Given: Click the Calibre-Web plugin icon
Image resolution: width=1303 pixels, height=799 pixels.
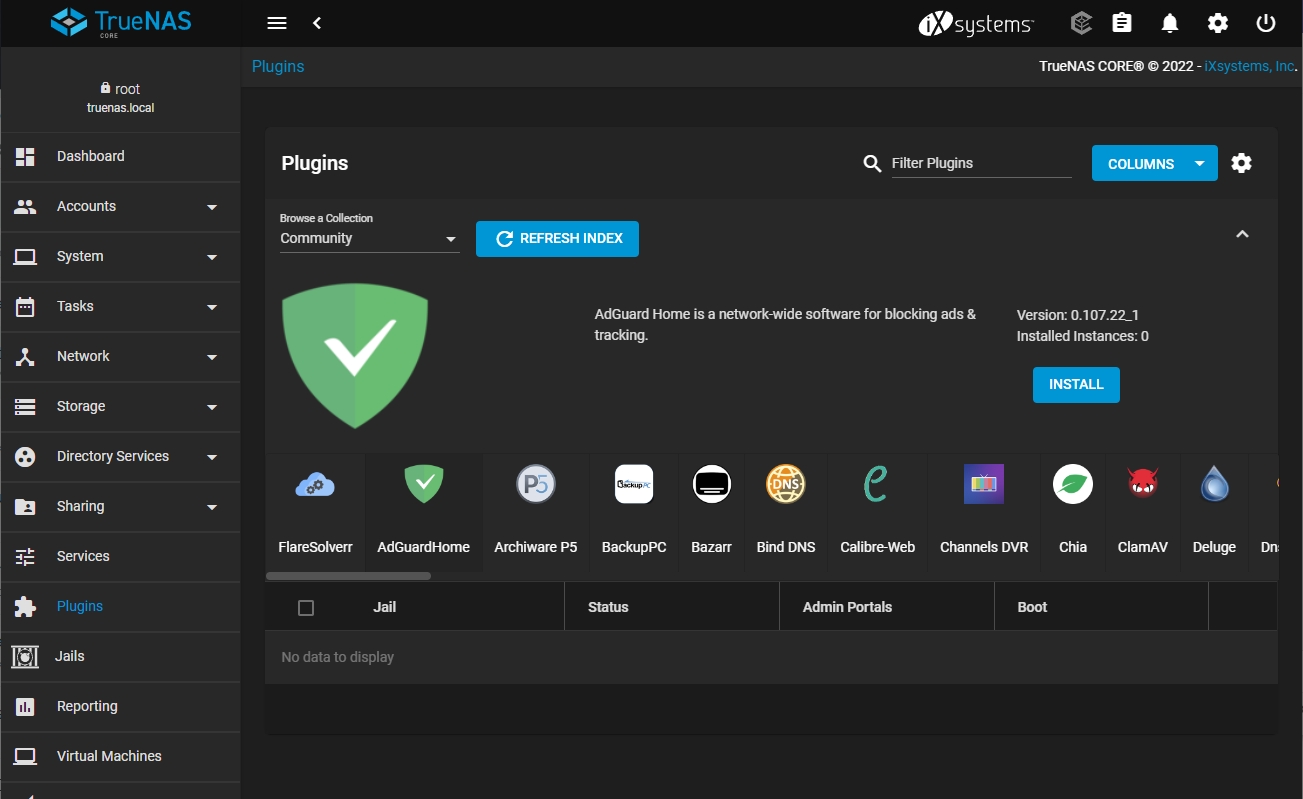Looking at the screenshot, I should coord(877,485).
